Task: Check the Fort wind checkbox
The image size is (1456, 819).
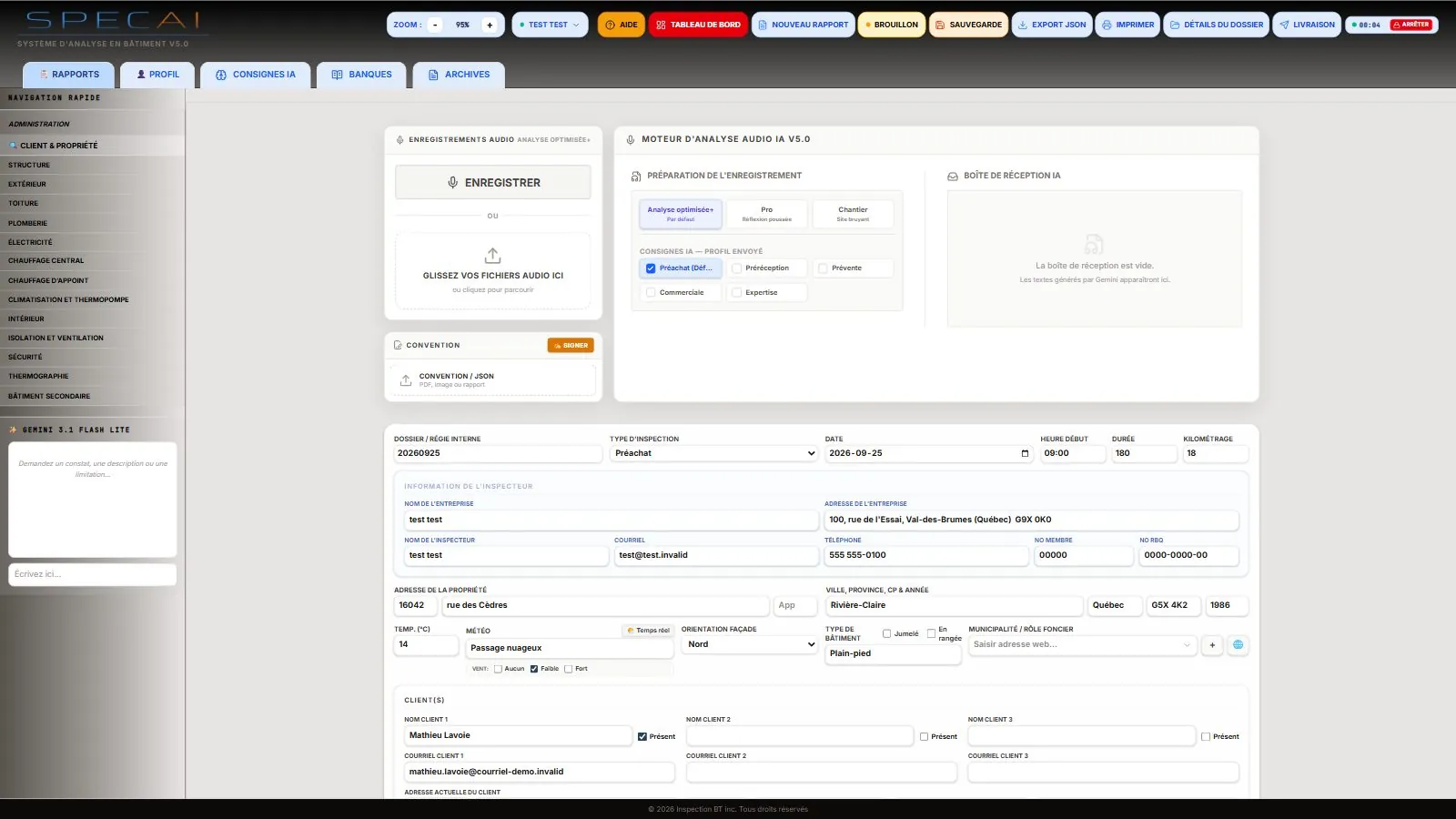Action: coord(569,669)
